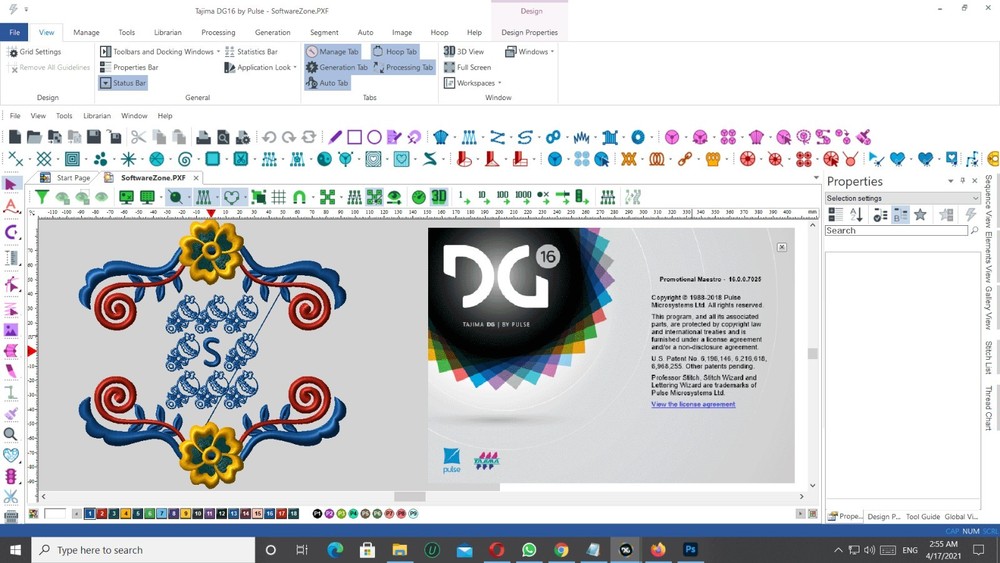Viewport: 1000px width, 563px height.
Task: Switch to the Tool Guide panel tab
Action: click(x=922, y=516)
